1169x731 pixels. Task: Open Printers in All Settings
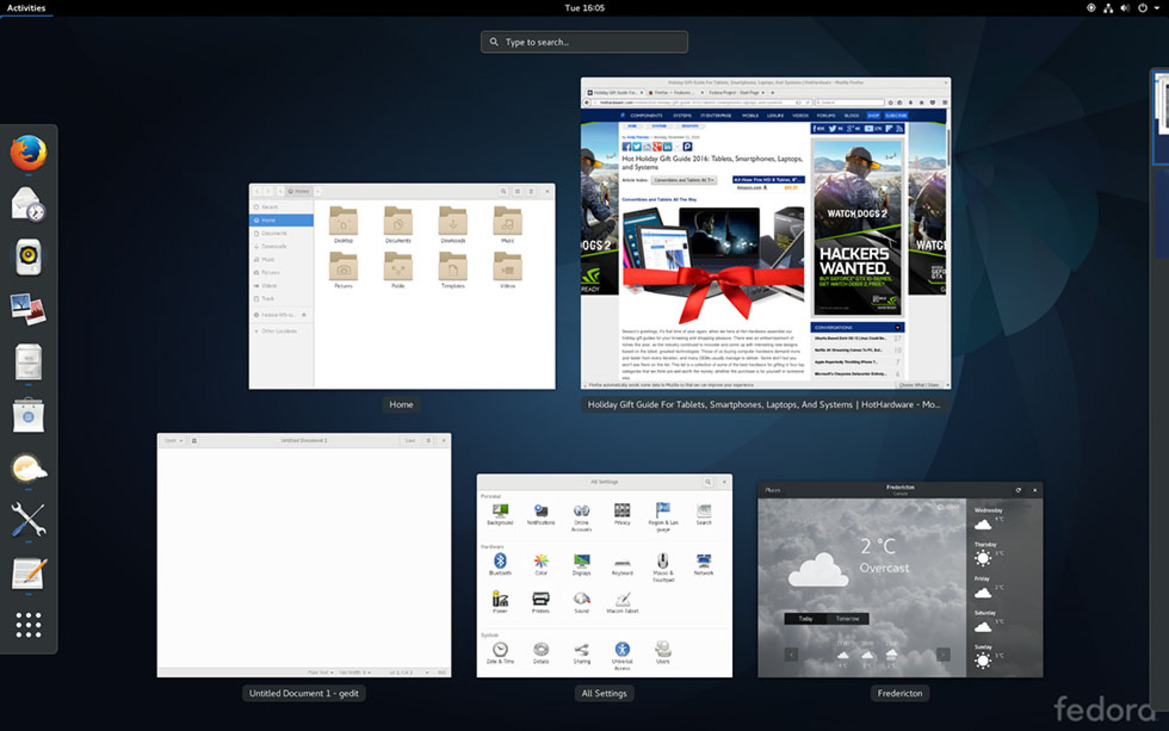pyautogui.click(x=541, y=602)
